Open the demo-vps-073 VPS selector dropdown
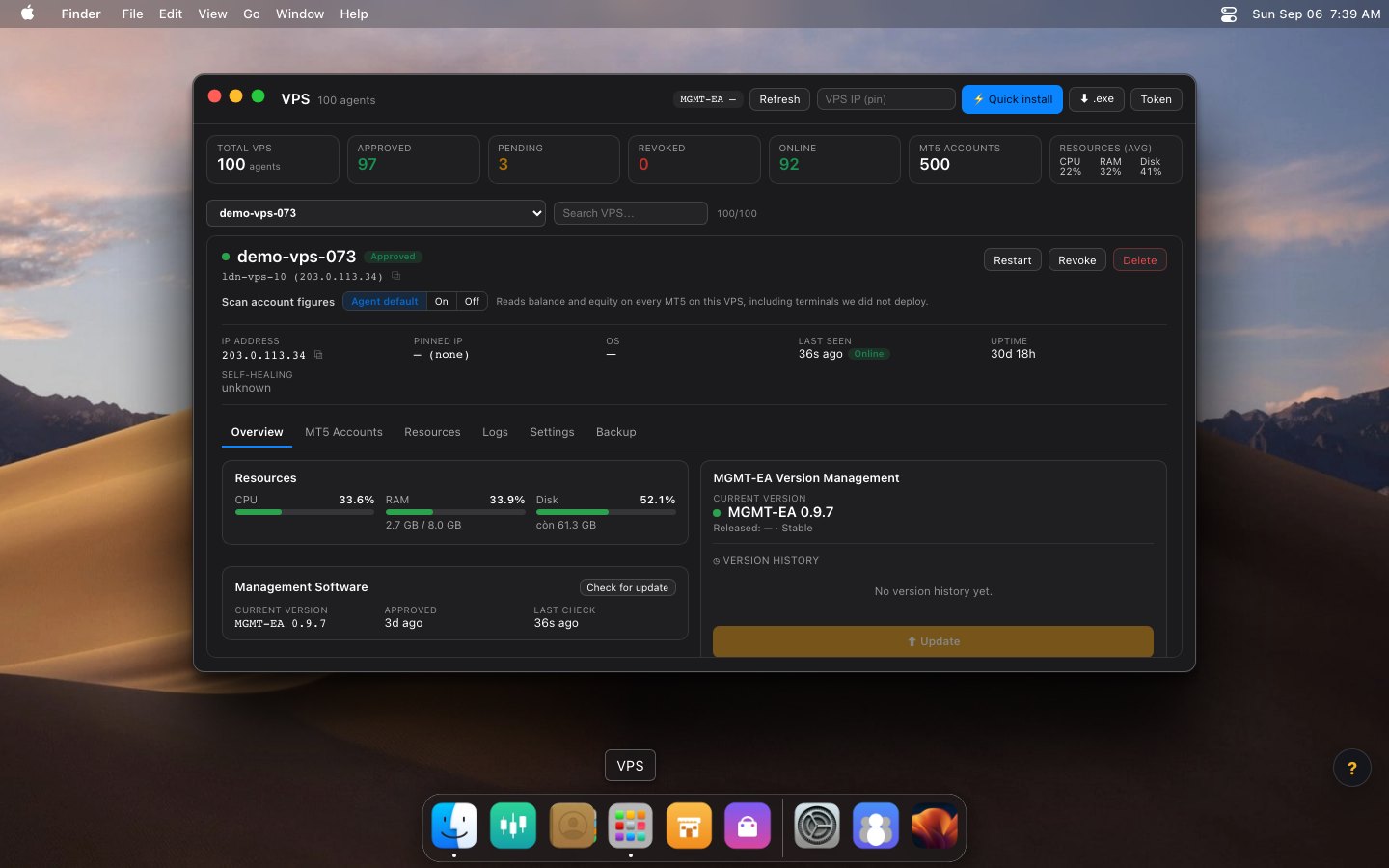Viewport: 1389px width, 868px height. click(x=376, y=213)
